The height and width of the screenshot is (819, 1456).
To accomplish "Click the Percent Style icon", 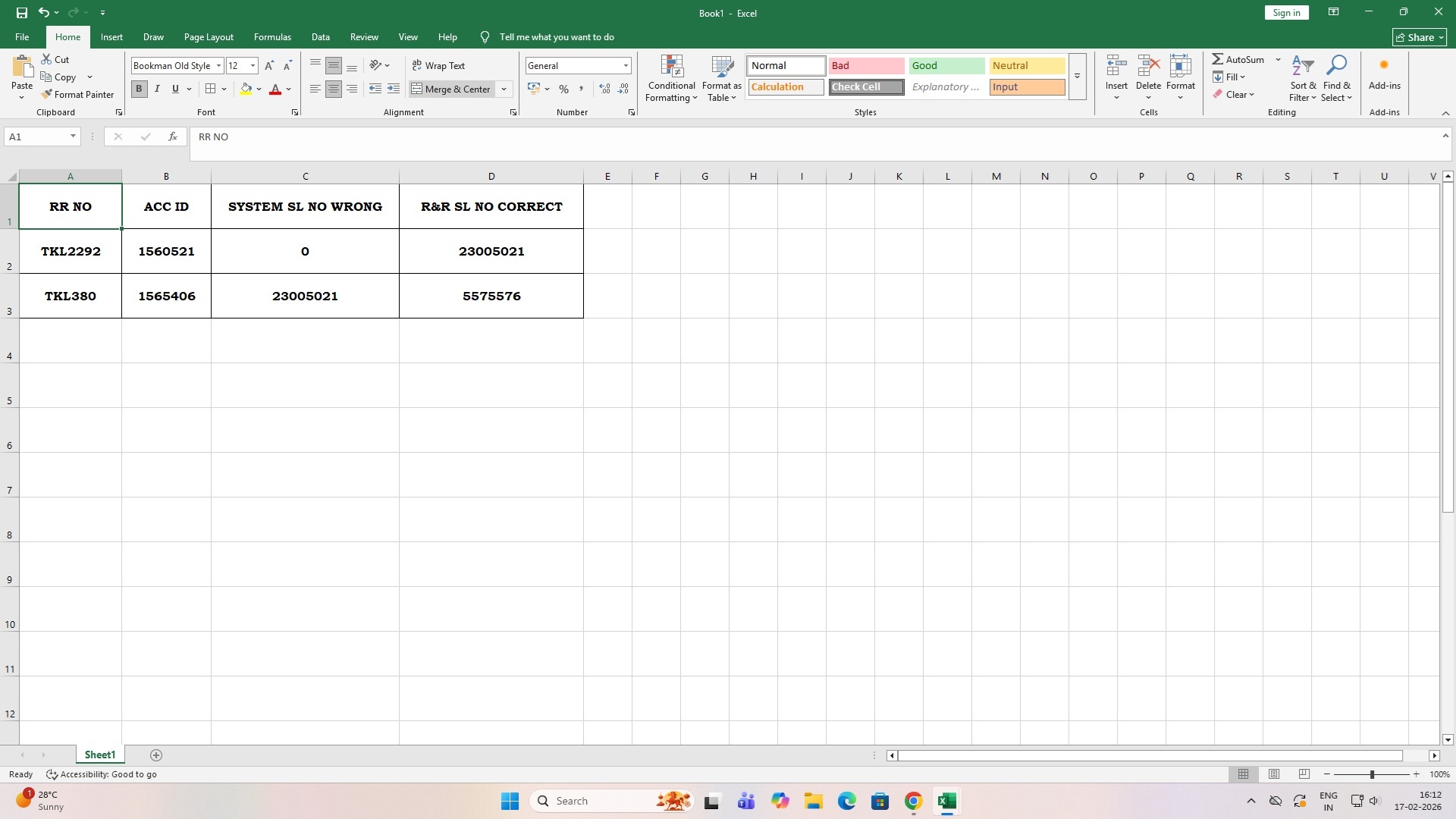I will 563,89.
